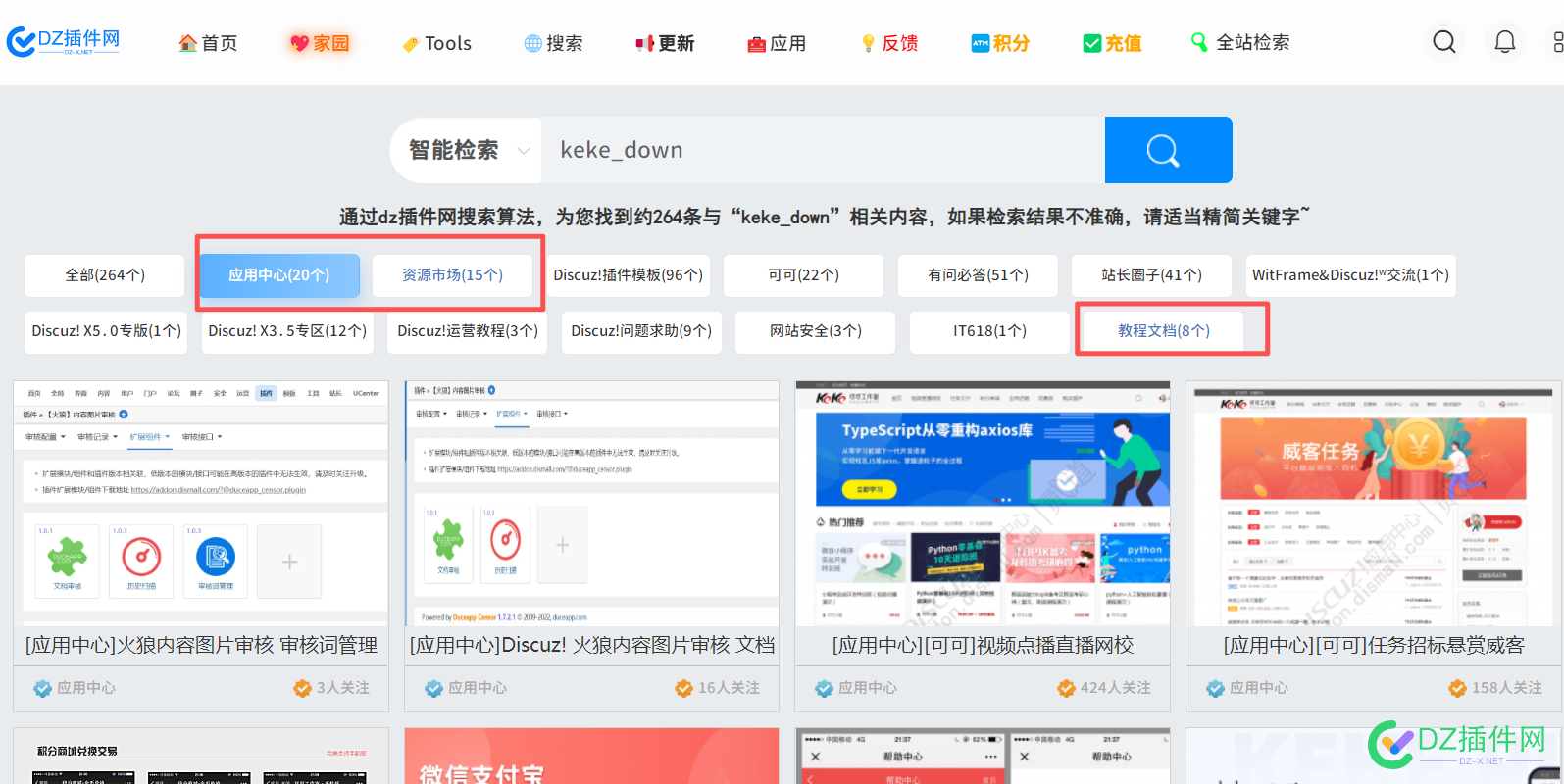This screenshot has width=1564, height=784.
Task: Select the 站长圈子(41个) filter tab
Action: tap(1152, 275)
